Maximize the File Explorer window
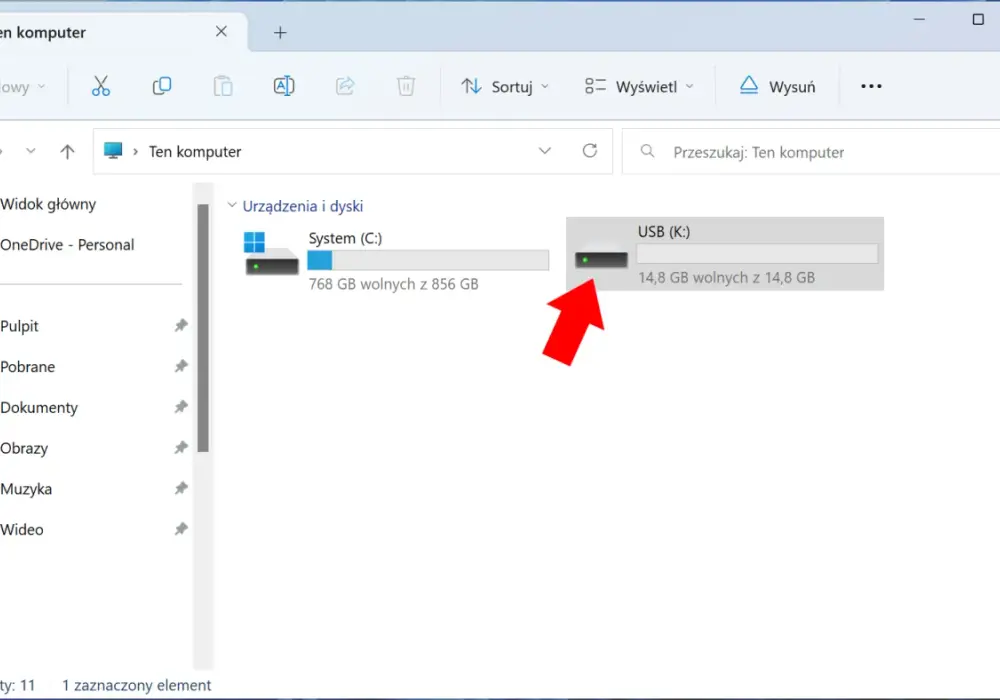The image size is (1000, 700). coord(978,19)
